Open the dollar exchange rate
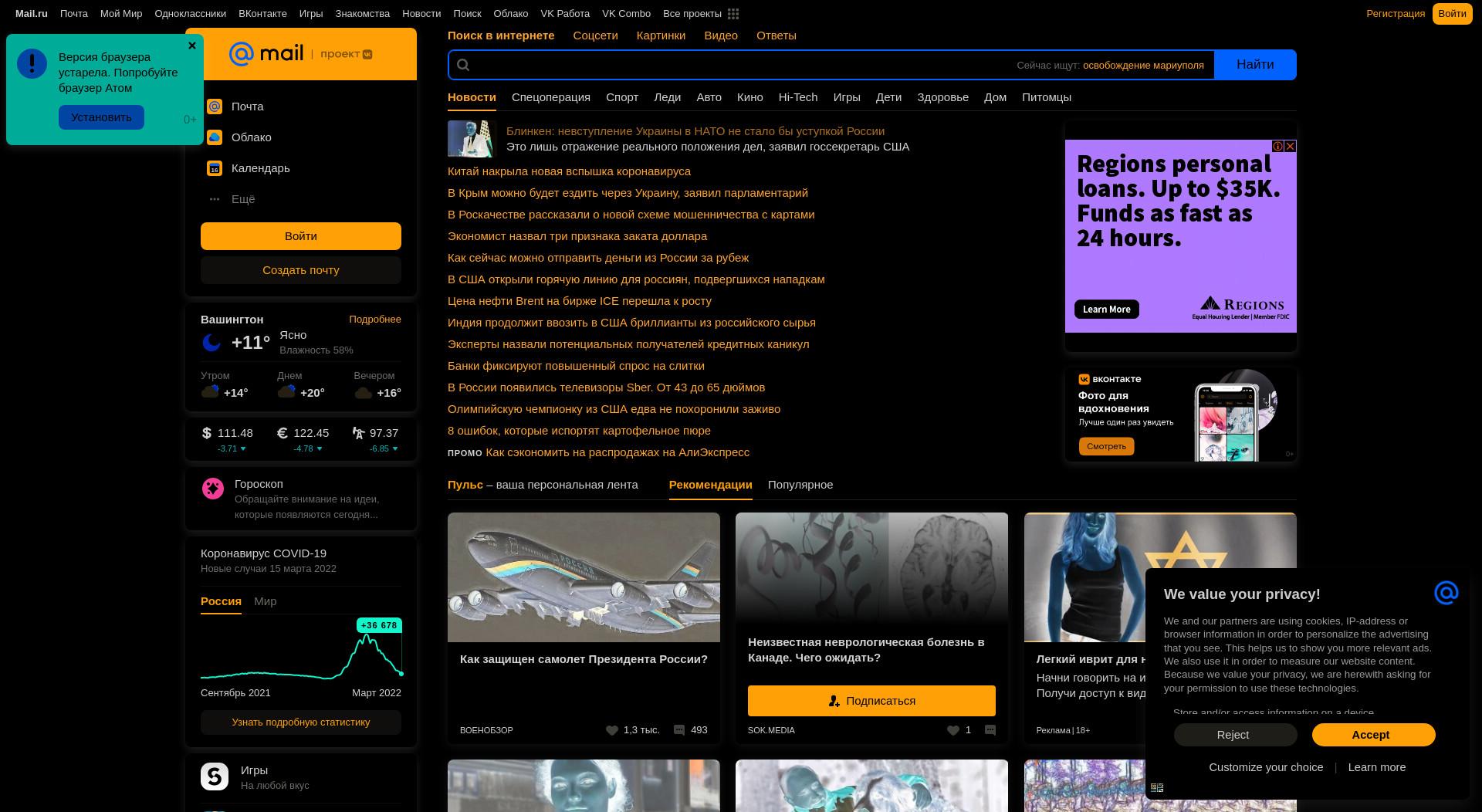 pyautogui.click(x=228, y=439)
